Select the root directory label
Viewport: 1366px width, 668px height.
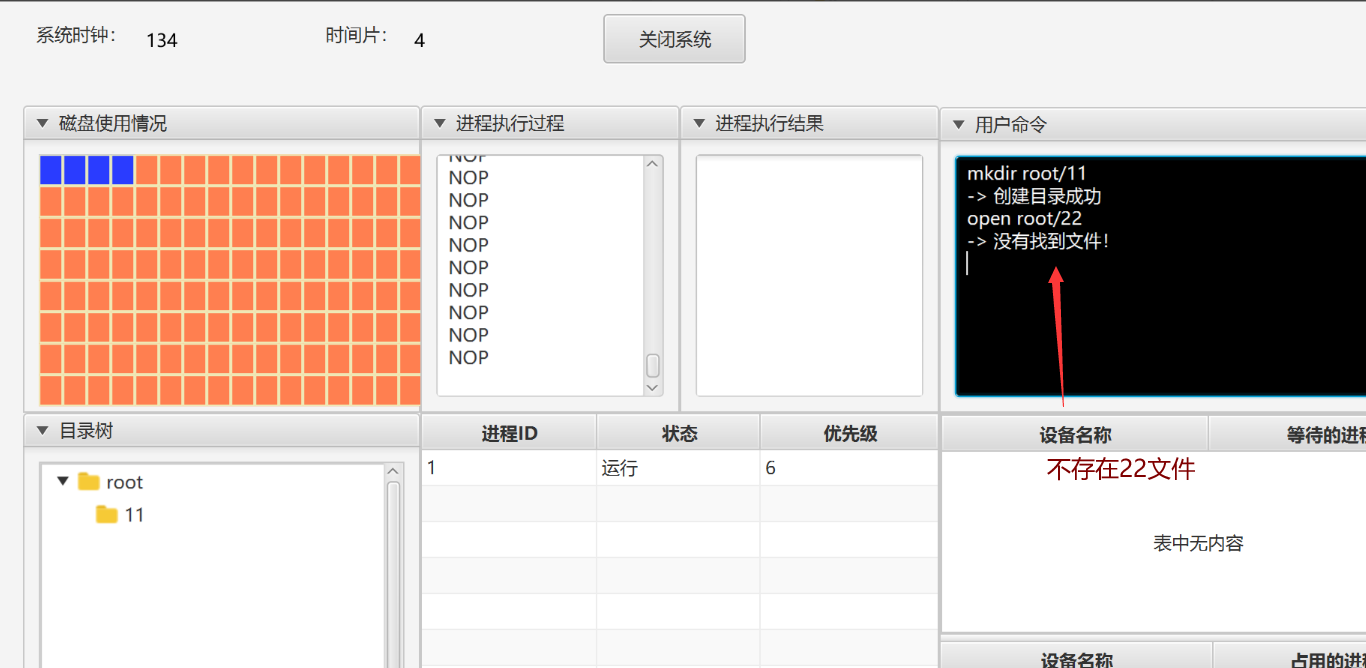tap(125, 482)
